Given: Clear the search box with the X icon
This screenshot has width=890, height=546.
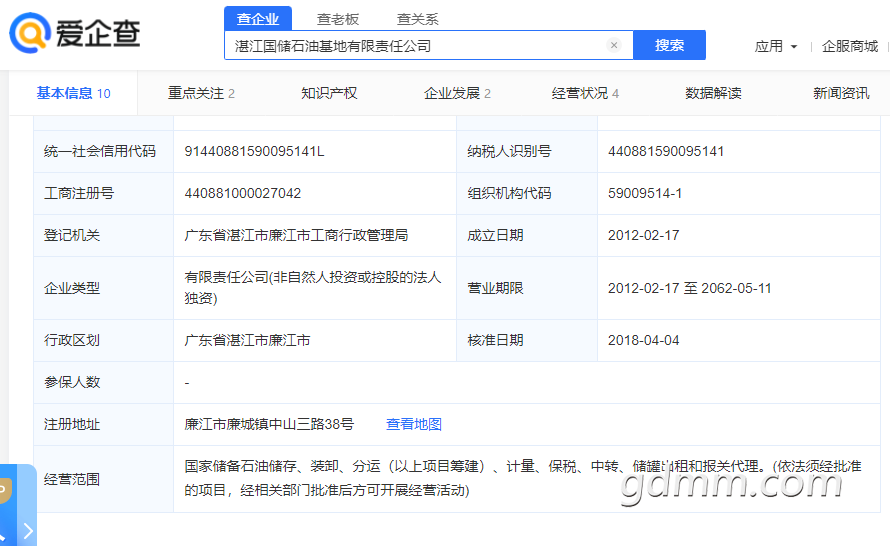Looking at the screenshot, I should click(x=614, y=45).
